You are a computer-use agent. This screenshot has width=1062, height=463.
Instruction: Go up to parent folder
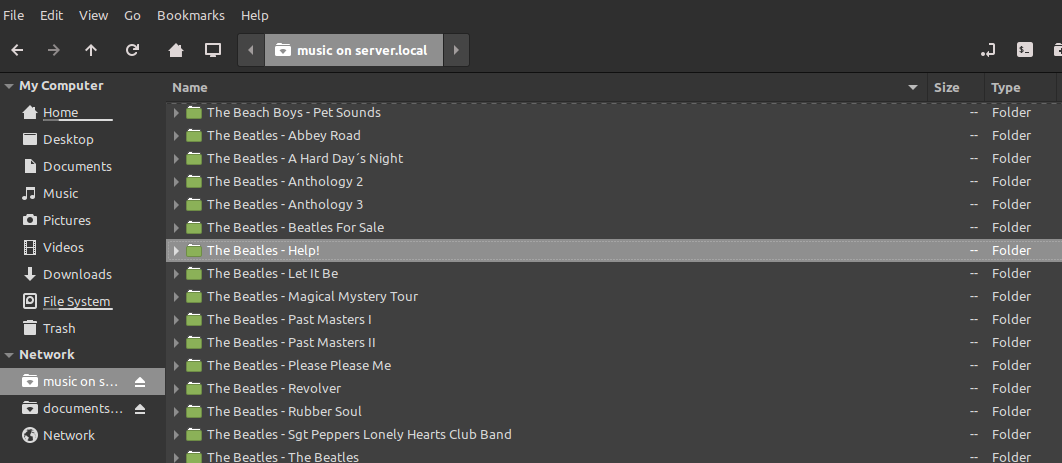click(x=91, y=50)
